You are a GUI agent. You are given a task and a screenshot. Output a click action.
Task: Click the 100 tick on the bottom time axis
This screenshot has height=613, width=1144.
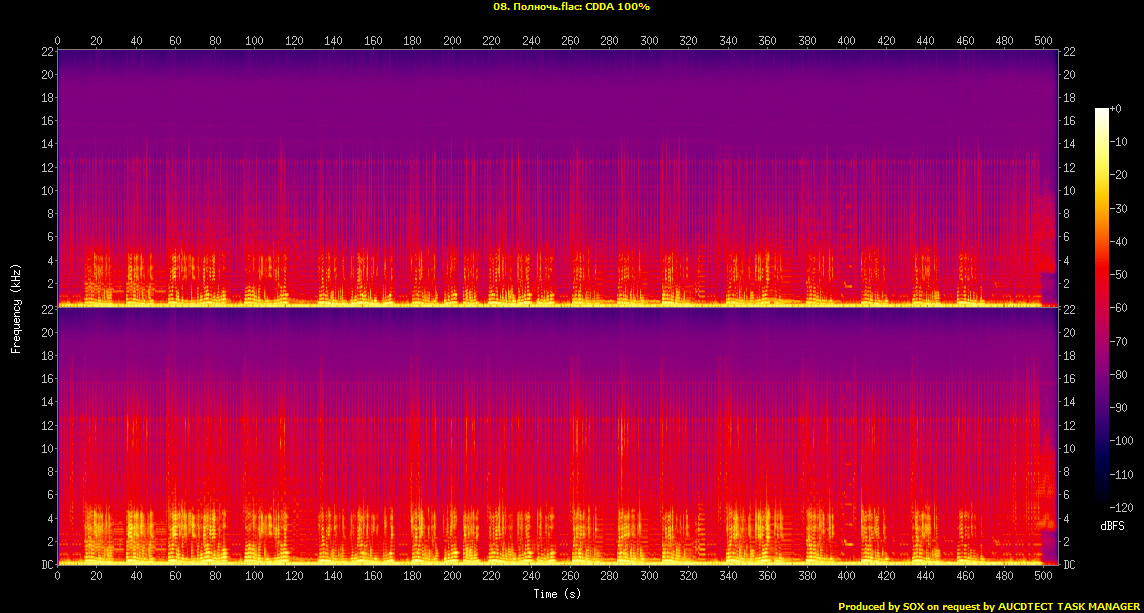point(254,577)
